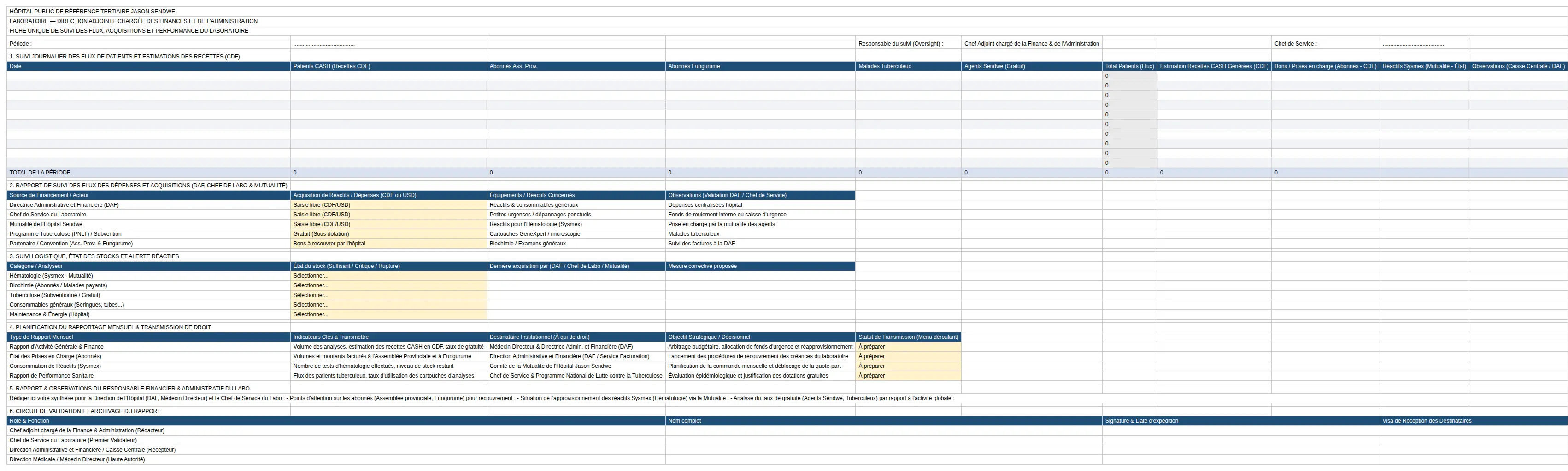This screenshot has width=1568, height=471.
Task: Select Saisie libre cell for Mutualité de l'Hôpital Sendwe
Action: (388, 225)
